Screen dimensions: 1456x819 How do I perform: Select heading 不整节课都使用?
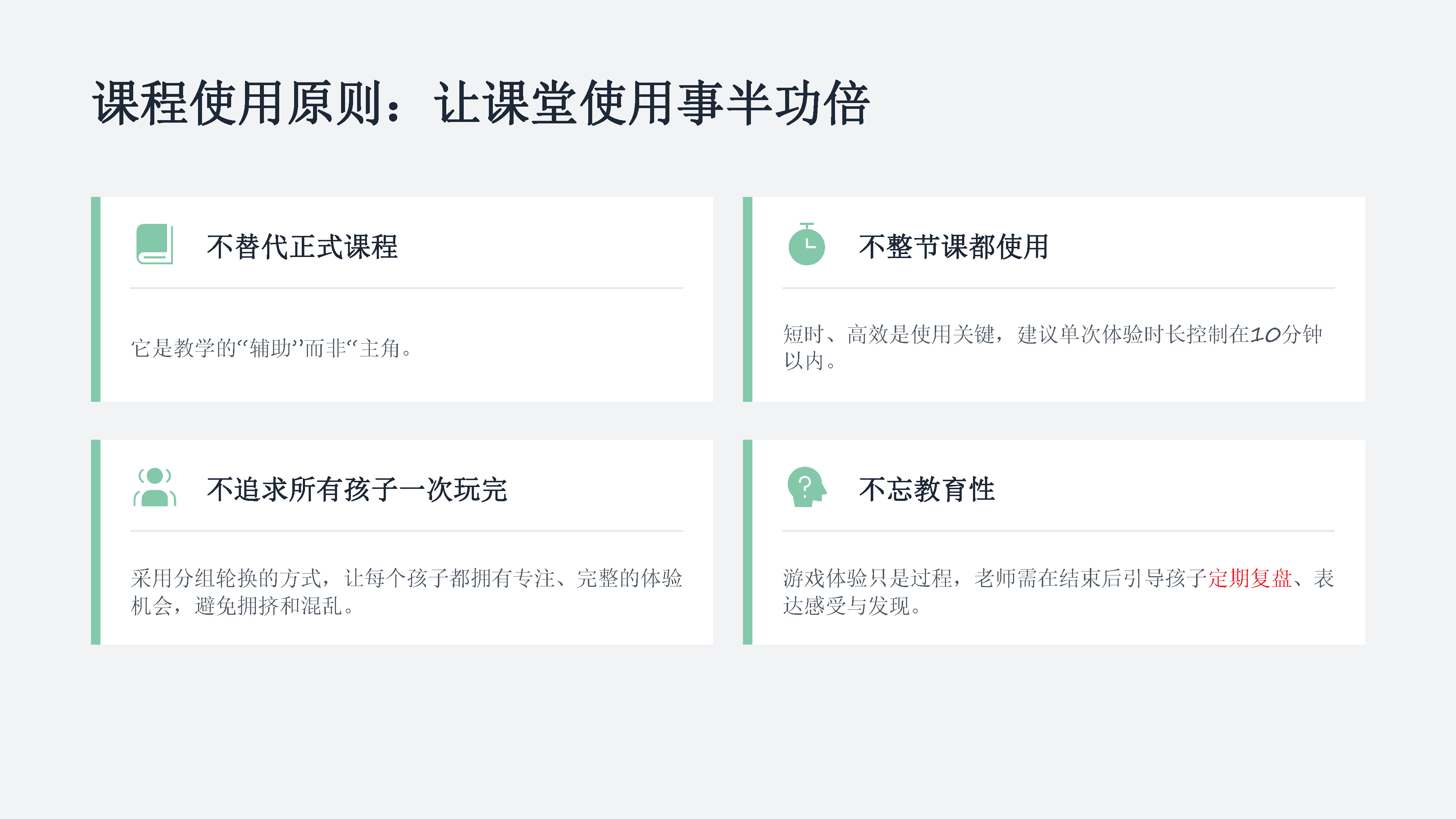coord(954,247)
